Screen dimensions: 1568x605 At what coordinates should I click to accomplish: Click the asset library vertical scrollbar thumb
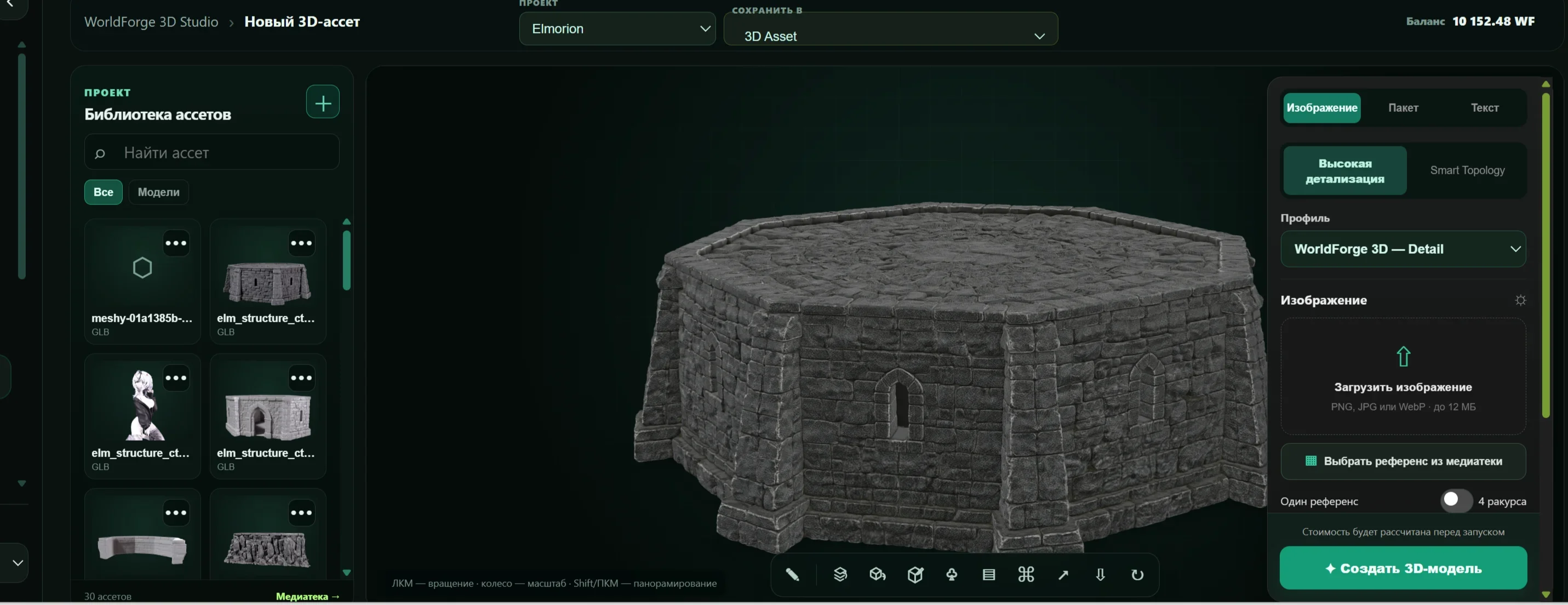pos(346,260)
